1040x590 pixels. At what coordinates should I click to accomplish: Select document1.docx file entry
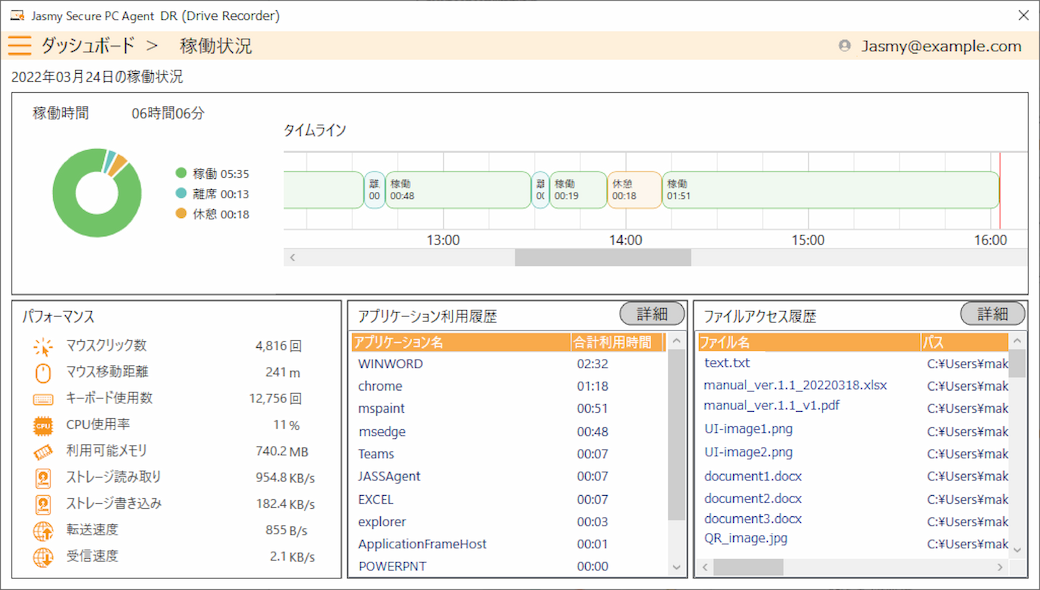(x=753, y=476)
